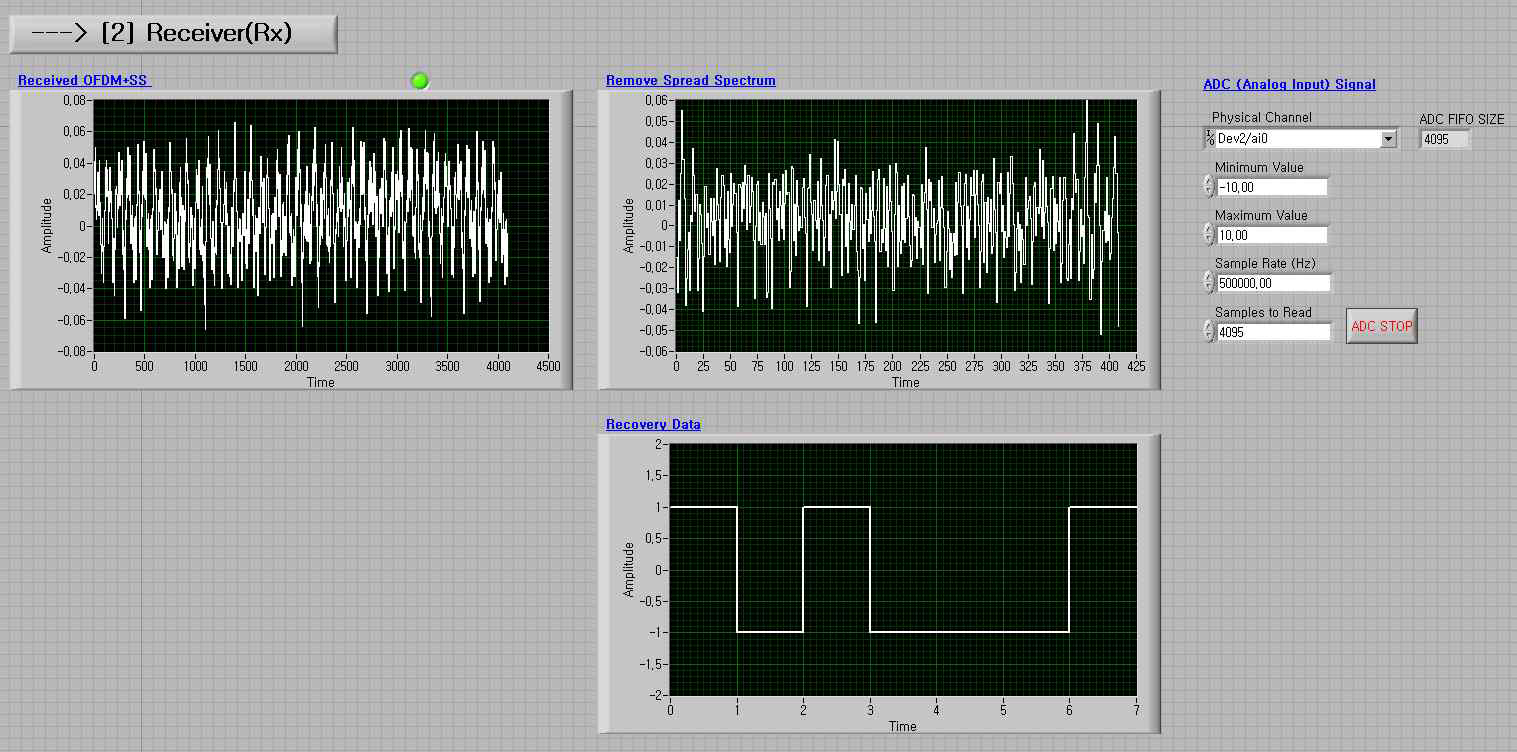This screenshot has height=752, width=1517.
Task: Adjust the Samples to Read stepper
Action: point(1209,332)
